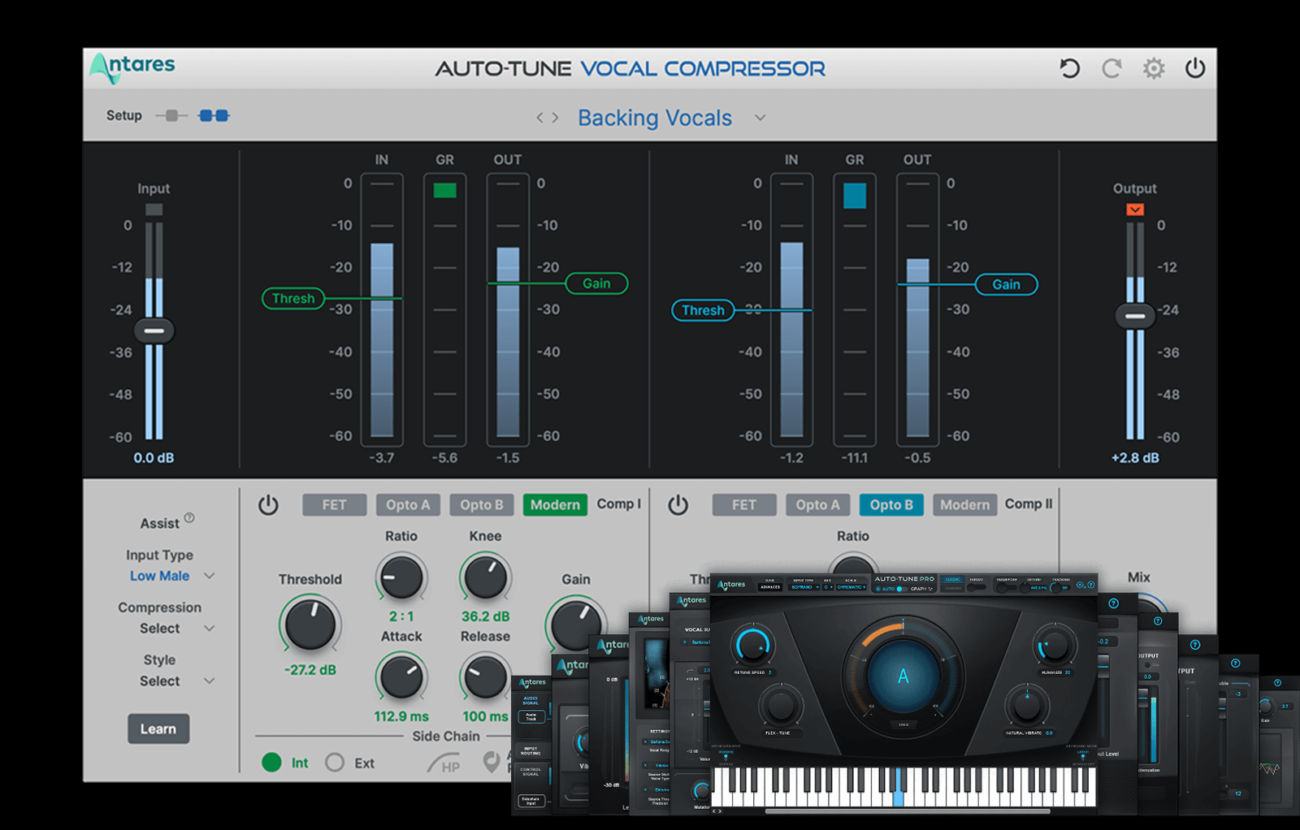Click the green Gain handle of Comp I
This screenshot has height=830, width=1300.
pyautogui.click(x=596, y=283)
